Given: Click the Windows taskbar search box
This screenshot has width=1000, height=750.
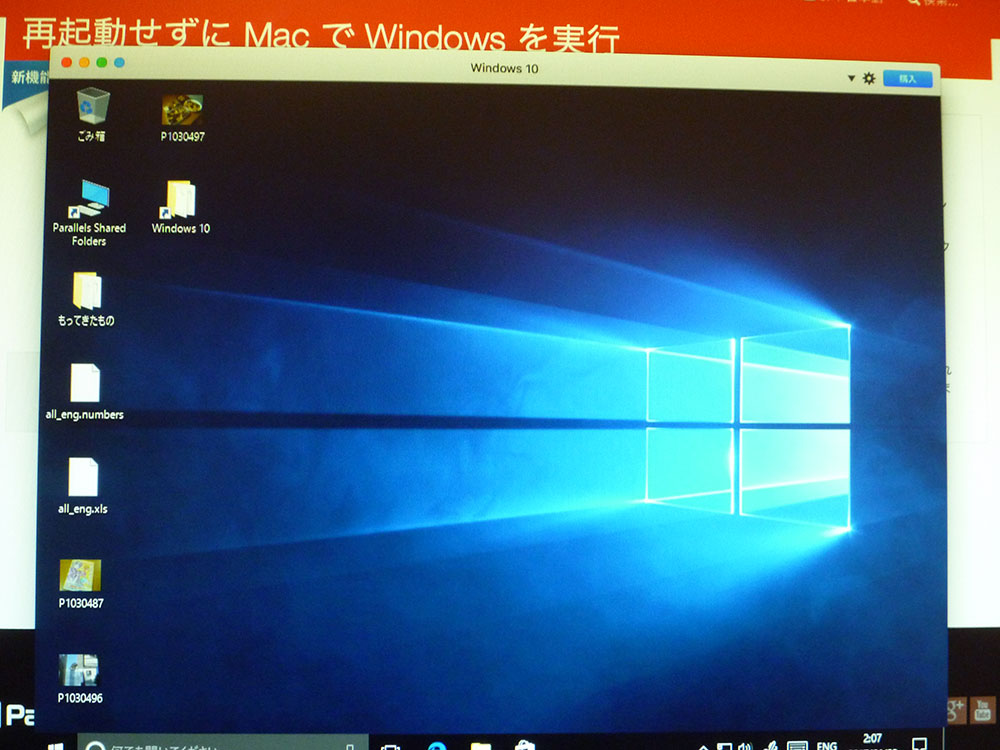Looking at the screenshot, I should [223, 742].
